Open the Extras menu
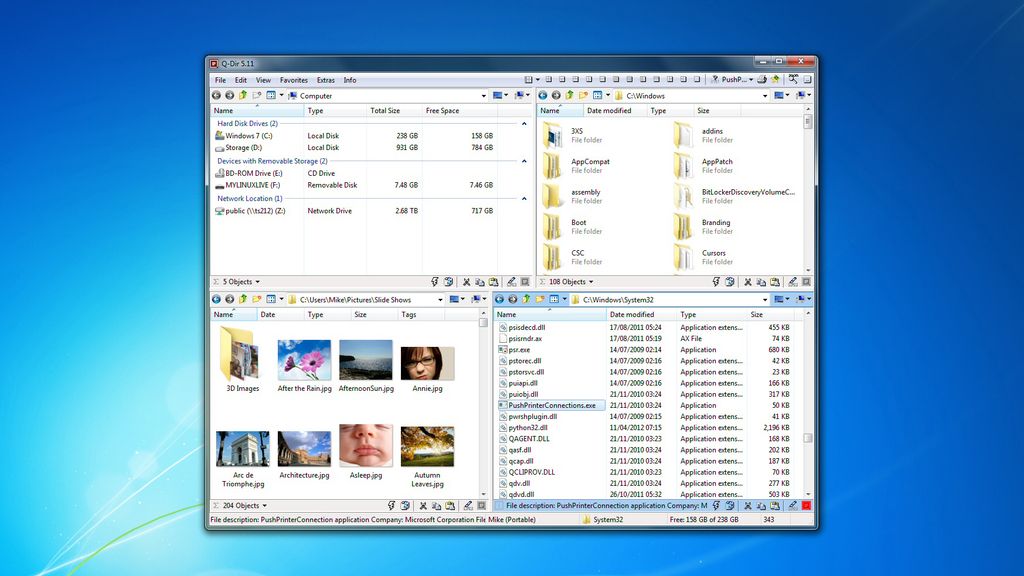Screen dimensions: 1024x576 pyautogui.click(x=326, y=80)
